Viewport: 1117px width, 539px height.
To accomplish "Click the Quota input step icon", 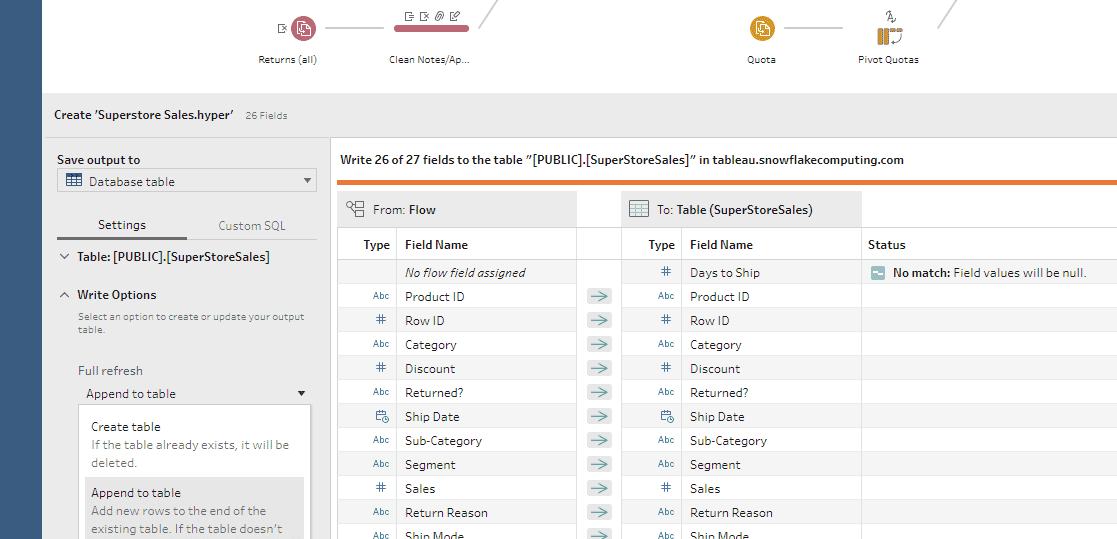I will tap(762, 29).
